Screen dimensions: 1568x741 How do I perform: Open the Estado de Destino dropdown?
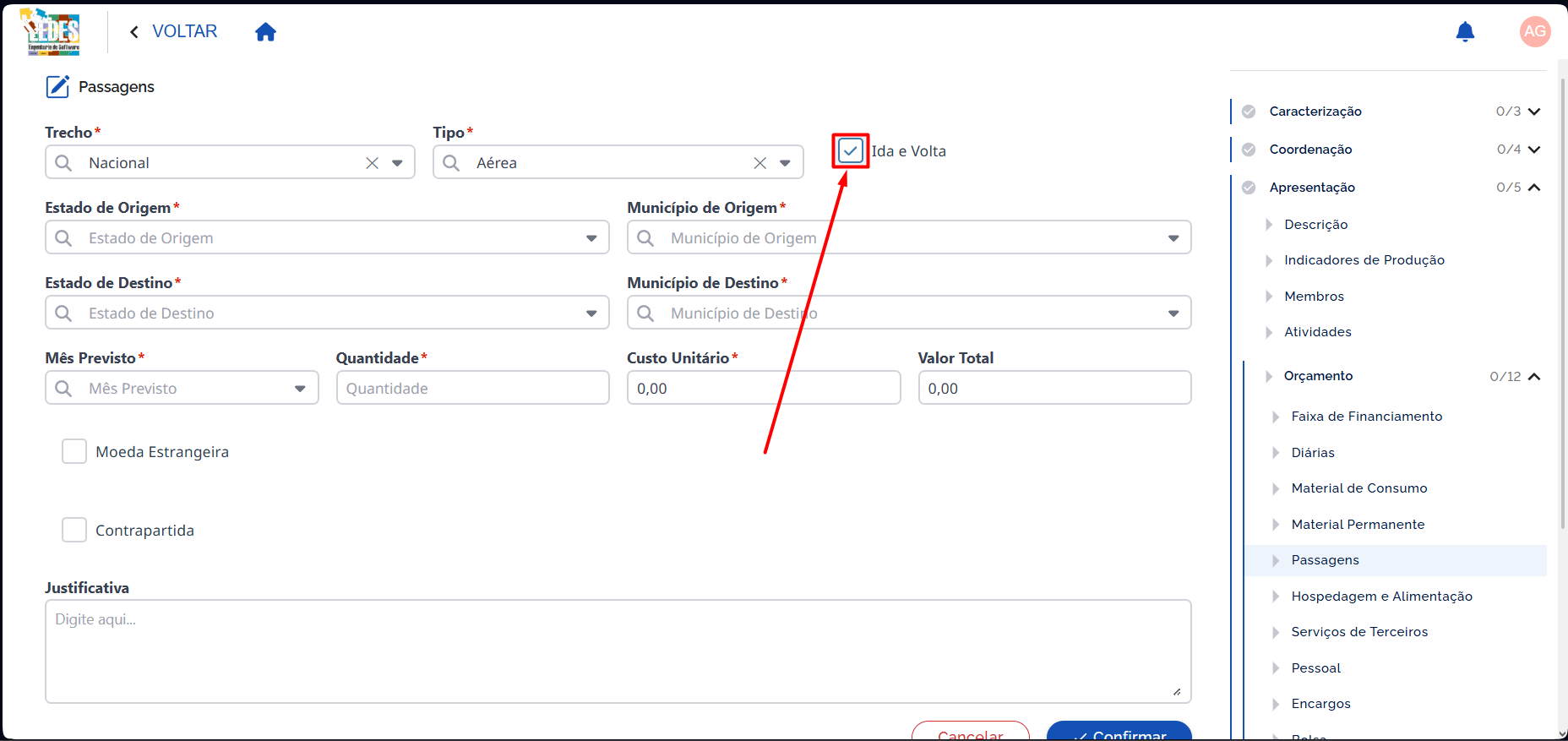[591, 313]
